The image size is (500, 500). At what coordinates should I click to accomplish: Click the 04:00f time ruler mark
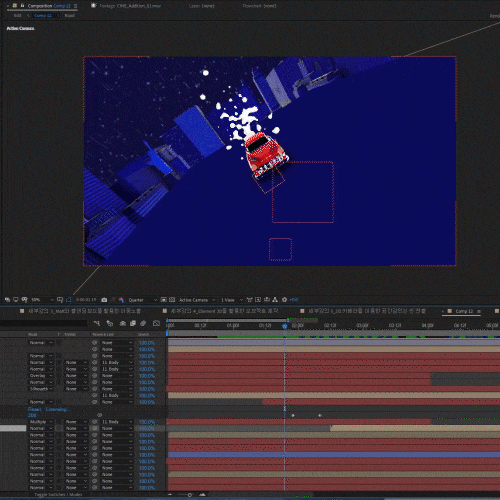pyautogui.click(x=427, y=325)
